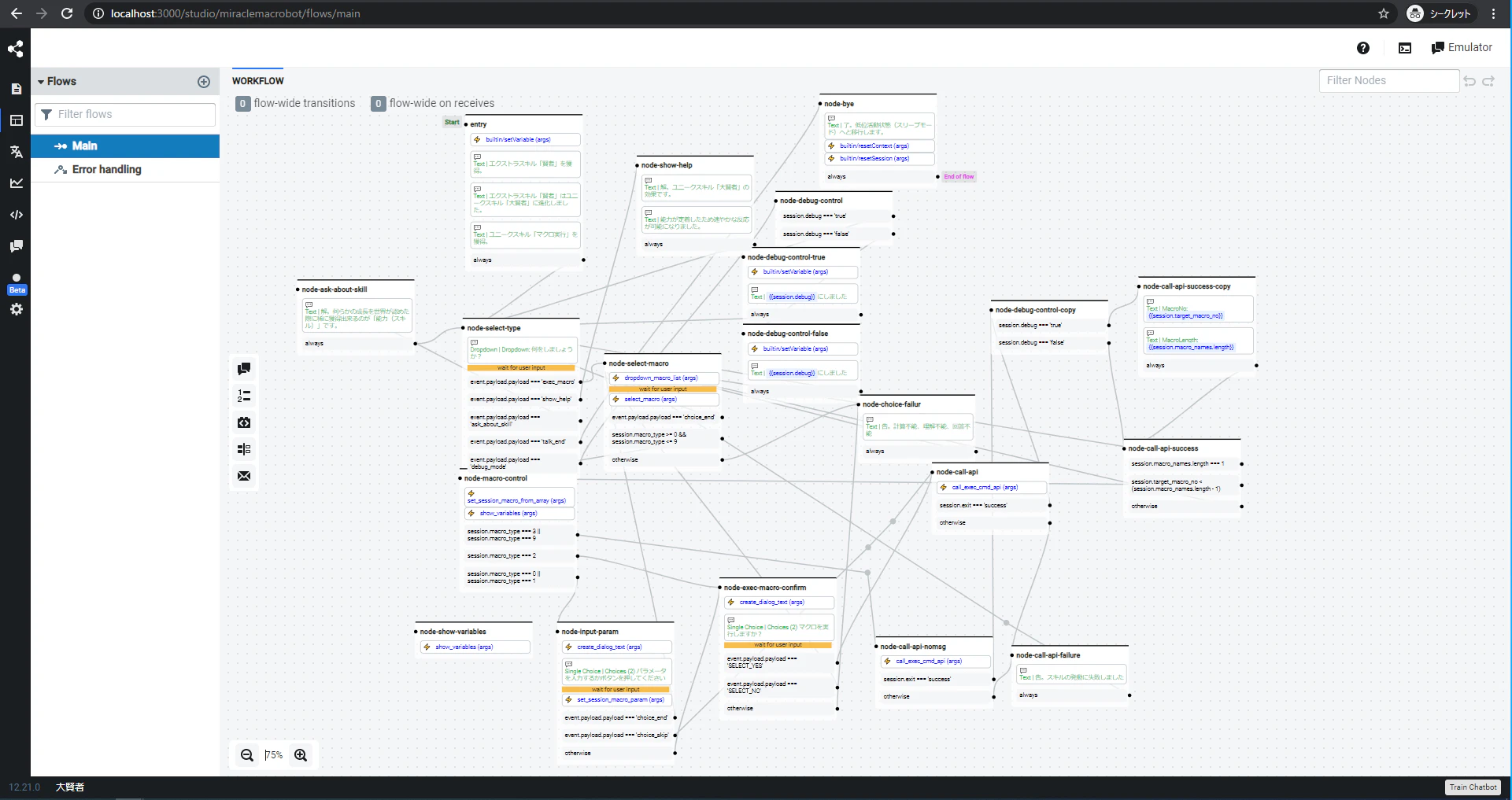Click the Botpress logo icon in sidebar
Image resolution: width=1512 pixels, height=800 pixels.
[x=16, y=49]
